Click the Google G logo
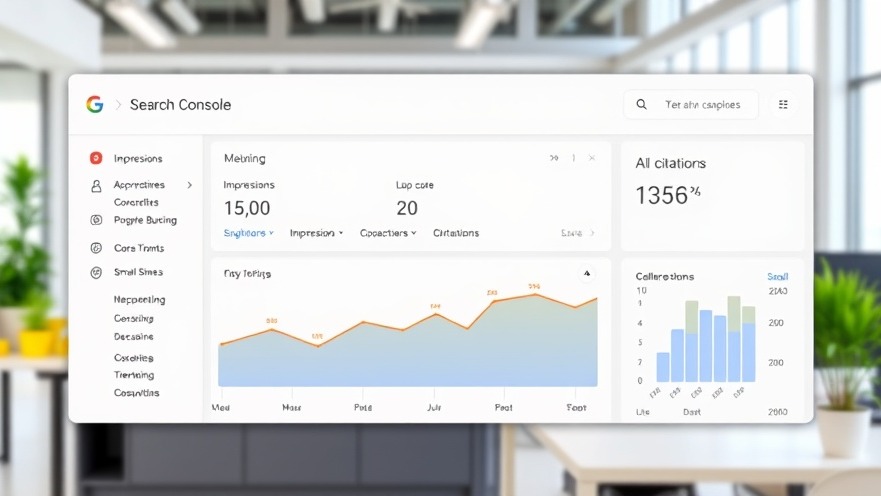The width and height of the screenshot is (881, 496). pos(95,104)
